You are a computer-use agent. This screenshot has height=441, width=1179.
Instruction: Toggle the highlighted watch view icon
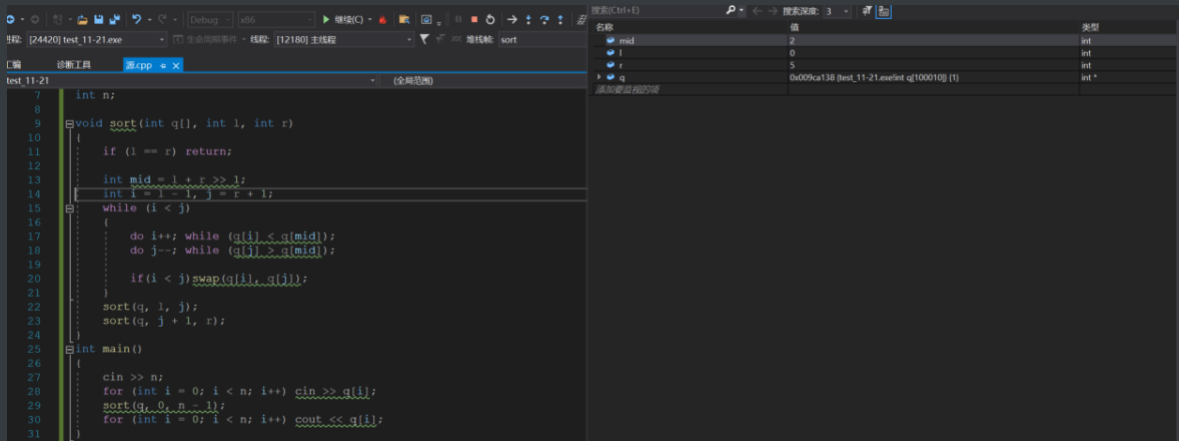(x=883, y=11)
